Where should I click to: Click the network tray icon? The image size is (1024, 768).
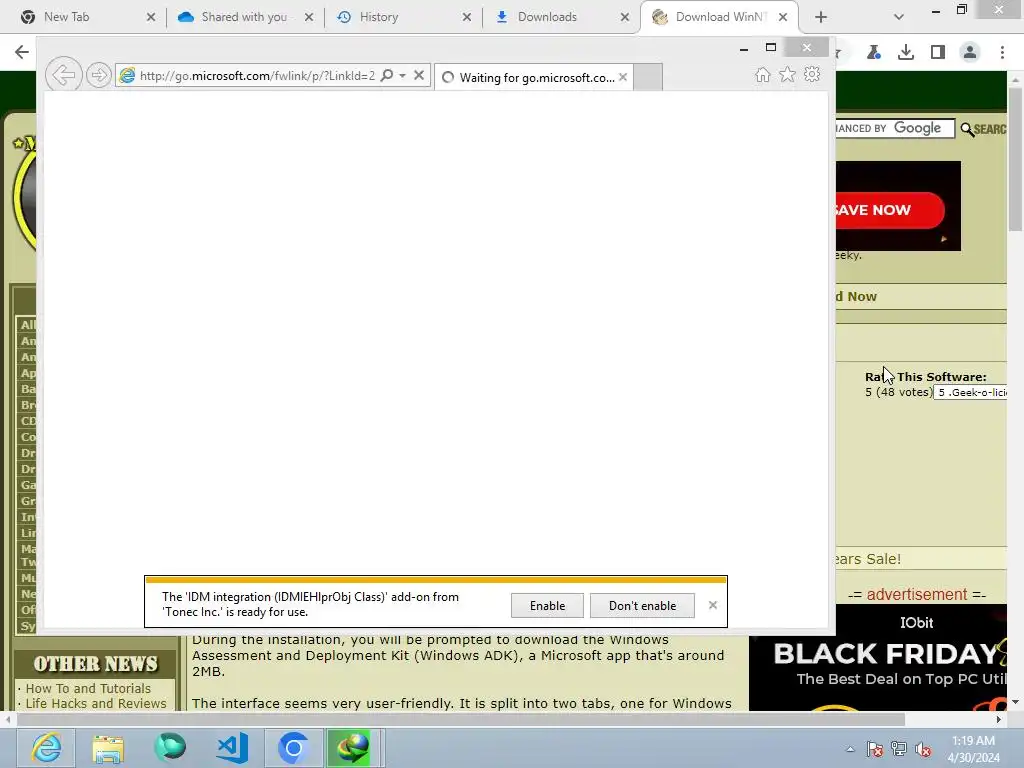coord(899,749)
